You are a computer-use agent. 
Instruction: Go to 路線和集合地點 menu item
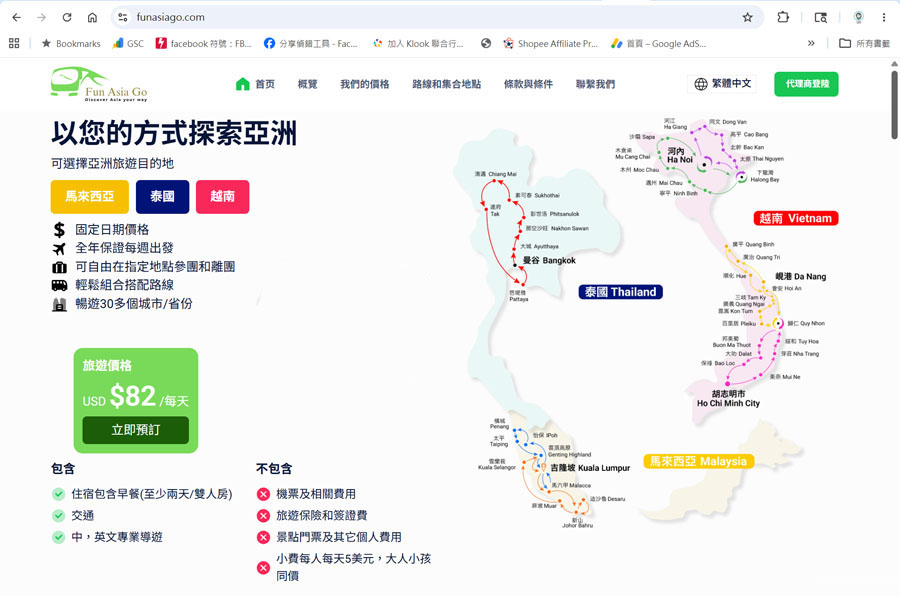pos(447,84)
